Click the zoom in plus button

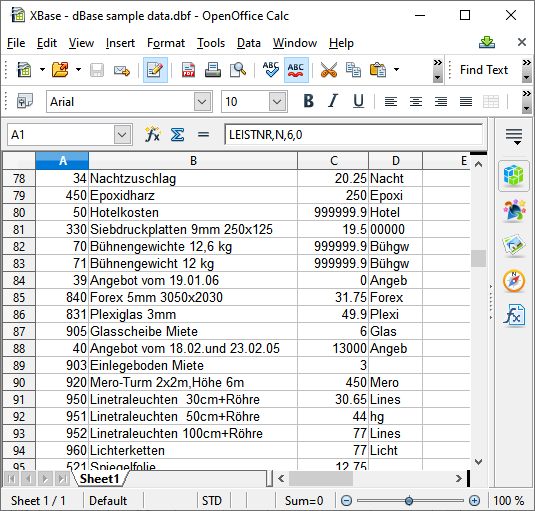(474, 501)
